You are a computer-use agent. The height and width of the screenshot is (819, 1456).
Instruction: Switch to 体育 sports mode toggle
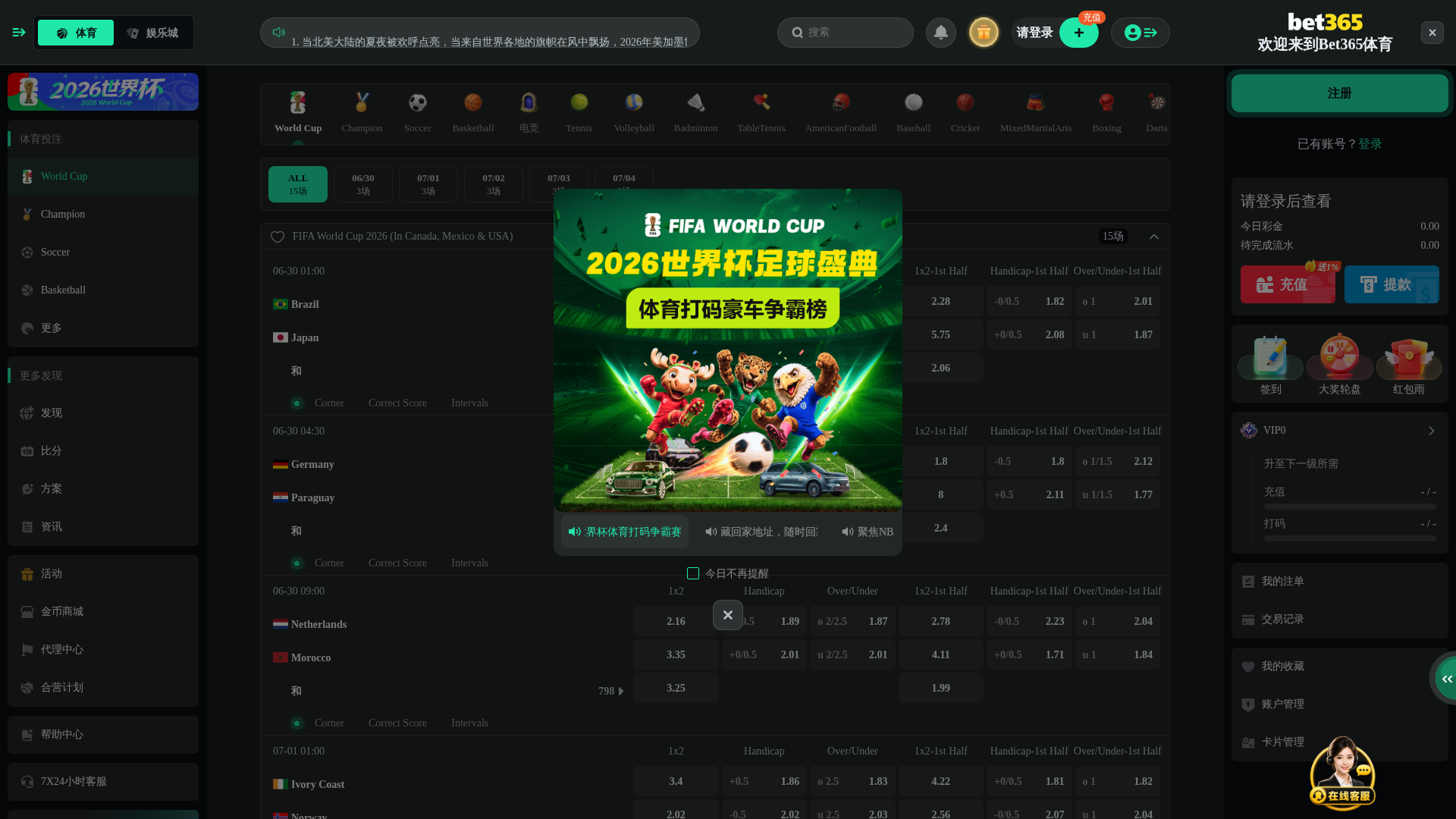tap(76, 33)
